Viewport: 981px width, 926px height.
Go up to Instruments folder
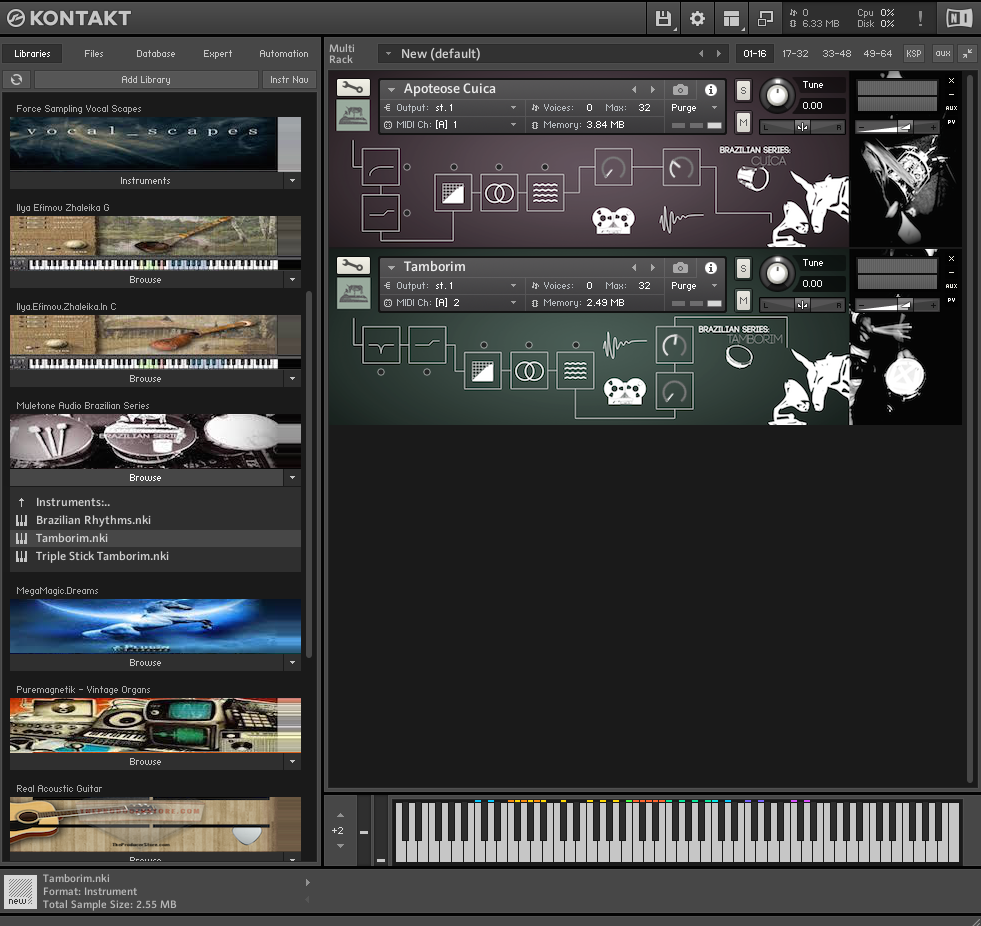point(155,502)
